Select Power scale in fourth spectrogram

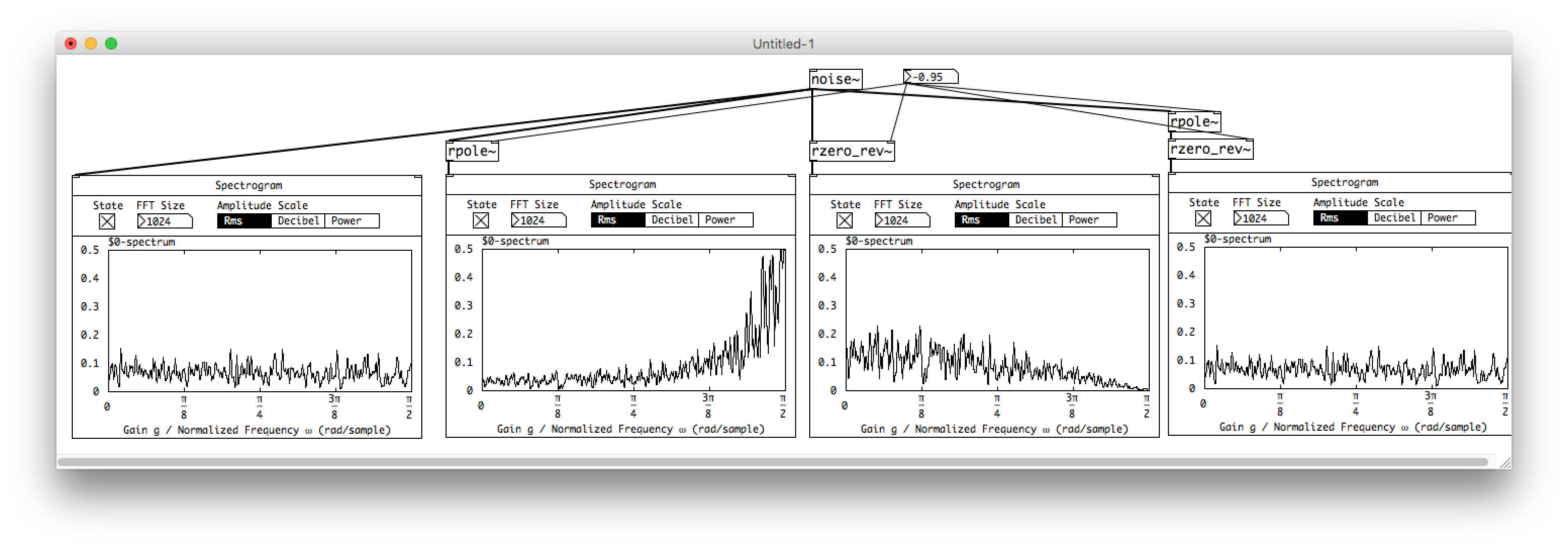coord(1448,218)
